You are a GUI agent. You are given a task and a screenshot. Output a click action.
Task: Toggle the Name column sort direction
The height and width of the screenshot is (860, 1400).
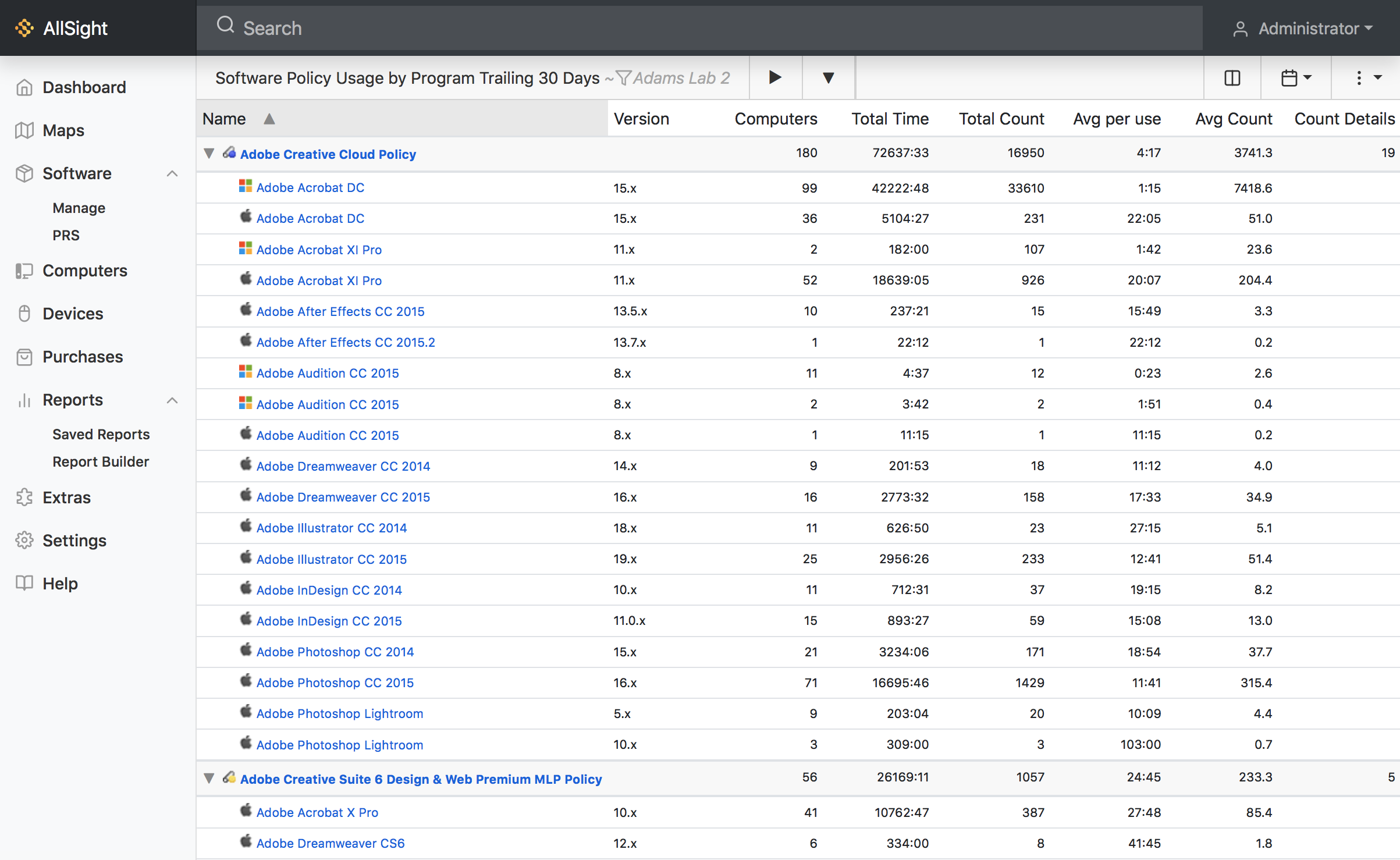click(x=269, y=118)
